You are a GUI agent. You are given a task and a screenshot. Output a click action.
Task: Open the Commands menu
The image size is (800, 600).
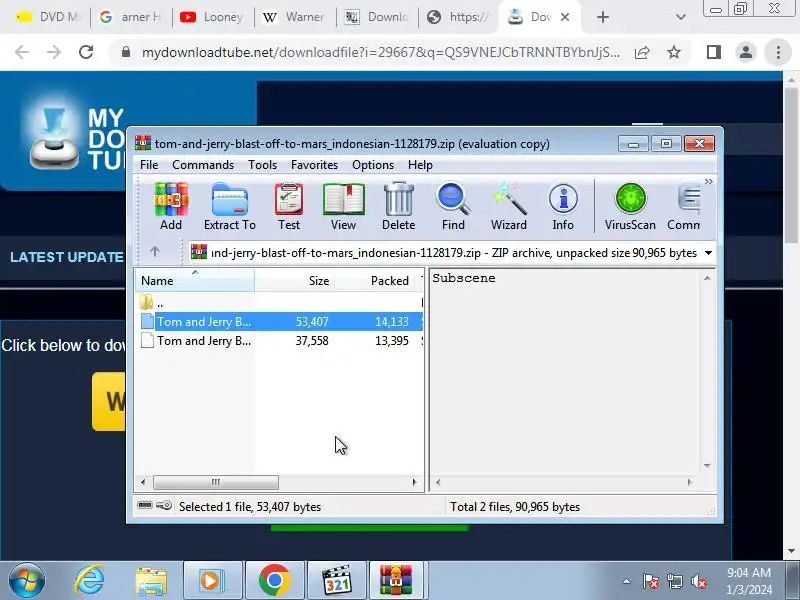(x=203, y=165)
